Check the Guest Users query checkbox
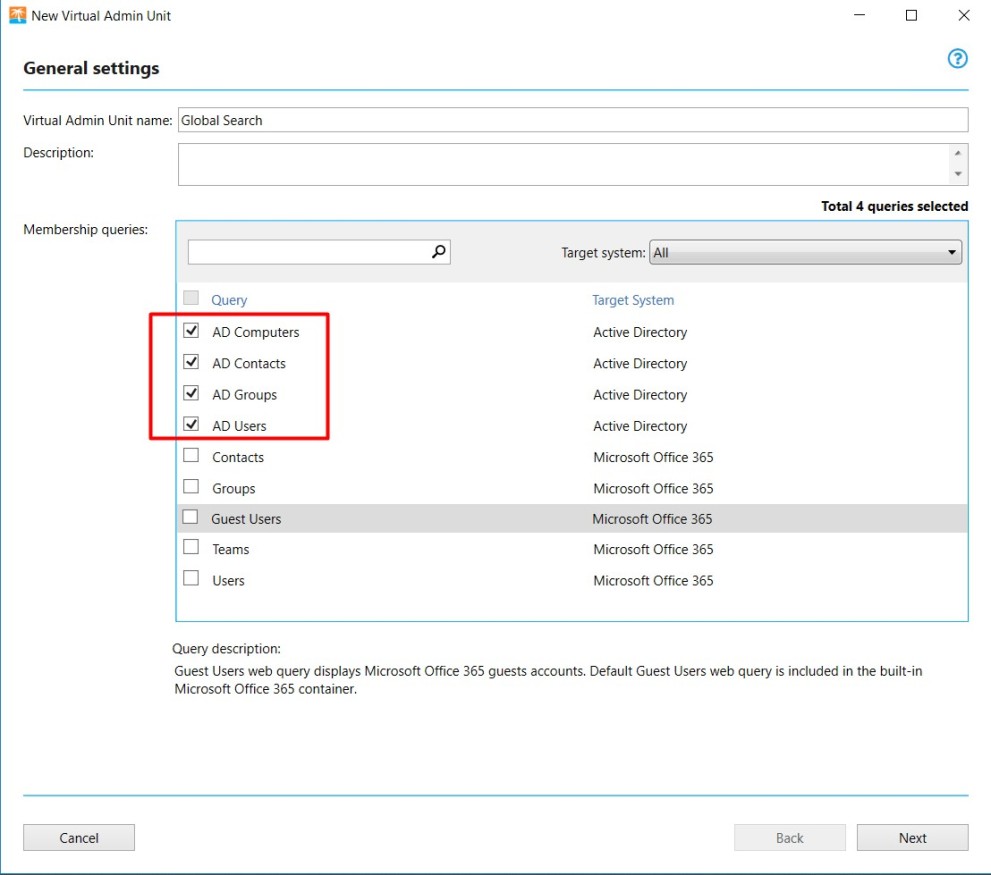The image size is (991, 875). (x=190, y=517)
